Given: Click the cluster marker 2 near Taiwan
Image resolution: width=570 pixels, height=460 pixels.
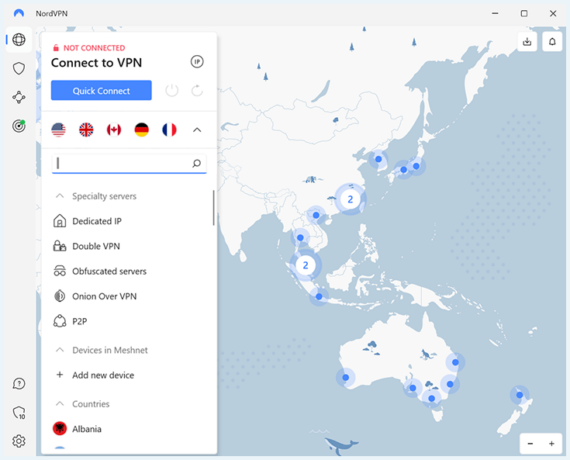Looking at the screenshot, I should point(350,199).
